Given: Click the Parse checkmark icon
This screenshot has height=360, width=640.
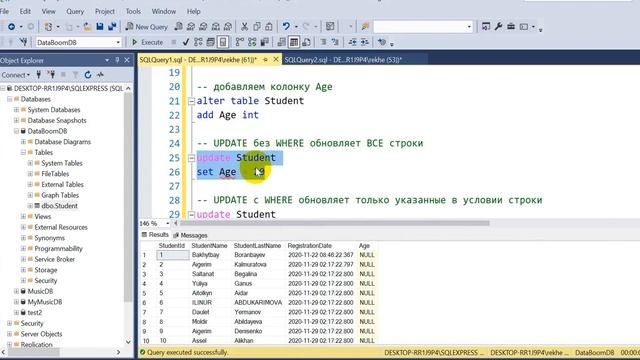Looking at the screenshot, I should coord(186,42).
